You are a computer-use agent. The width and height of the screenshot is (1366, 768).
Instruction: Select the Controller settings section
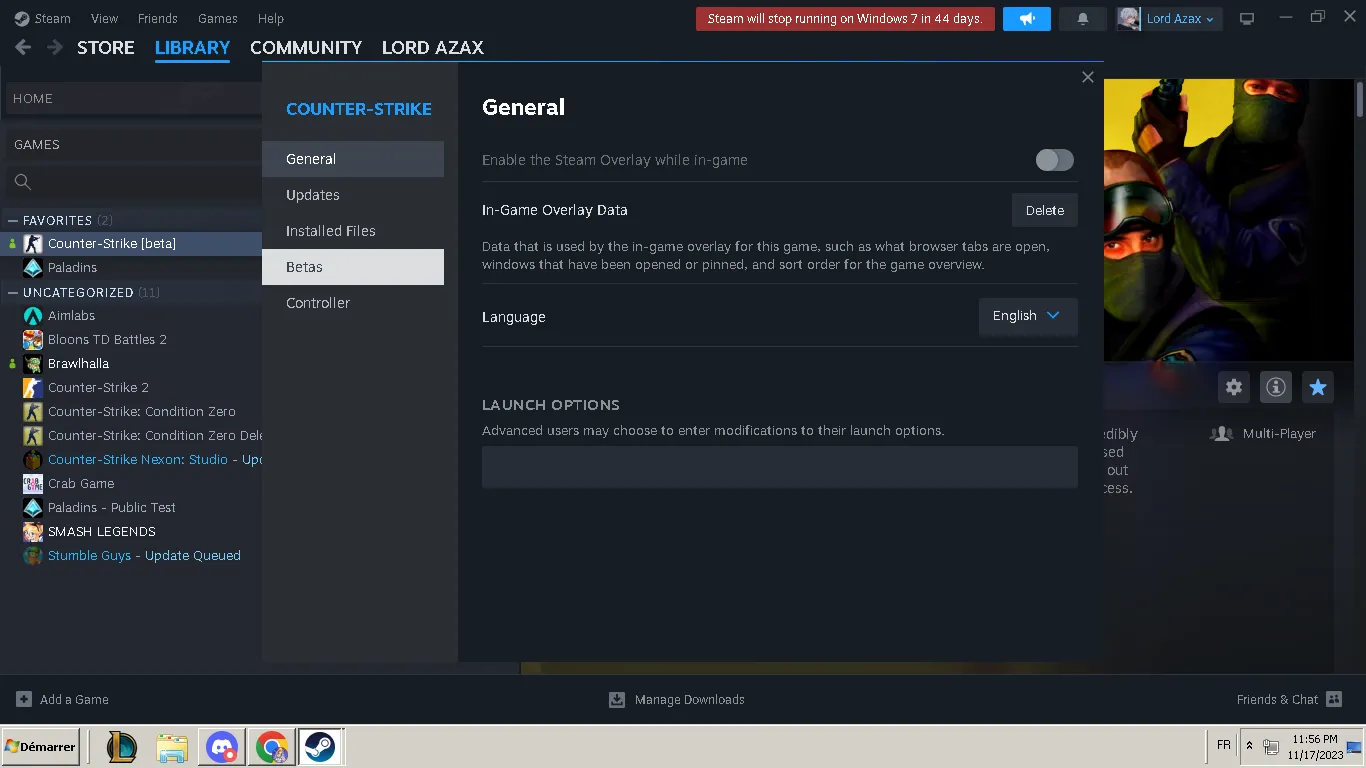click(x=353, y=303)
